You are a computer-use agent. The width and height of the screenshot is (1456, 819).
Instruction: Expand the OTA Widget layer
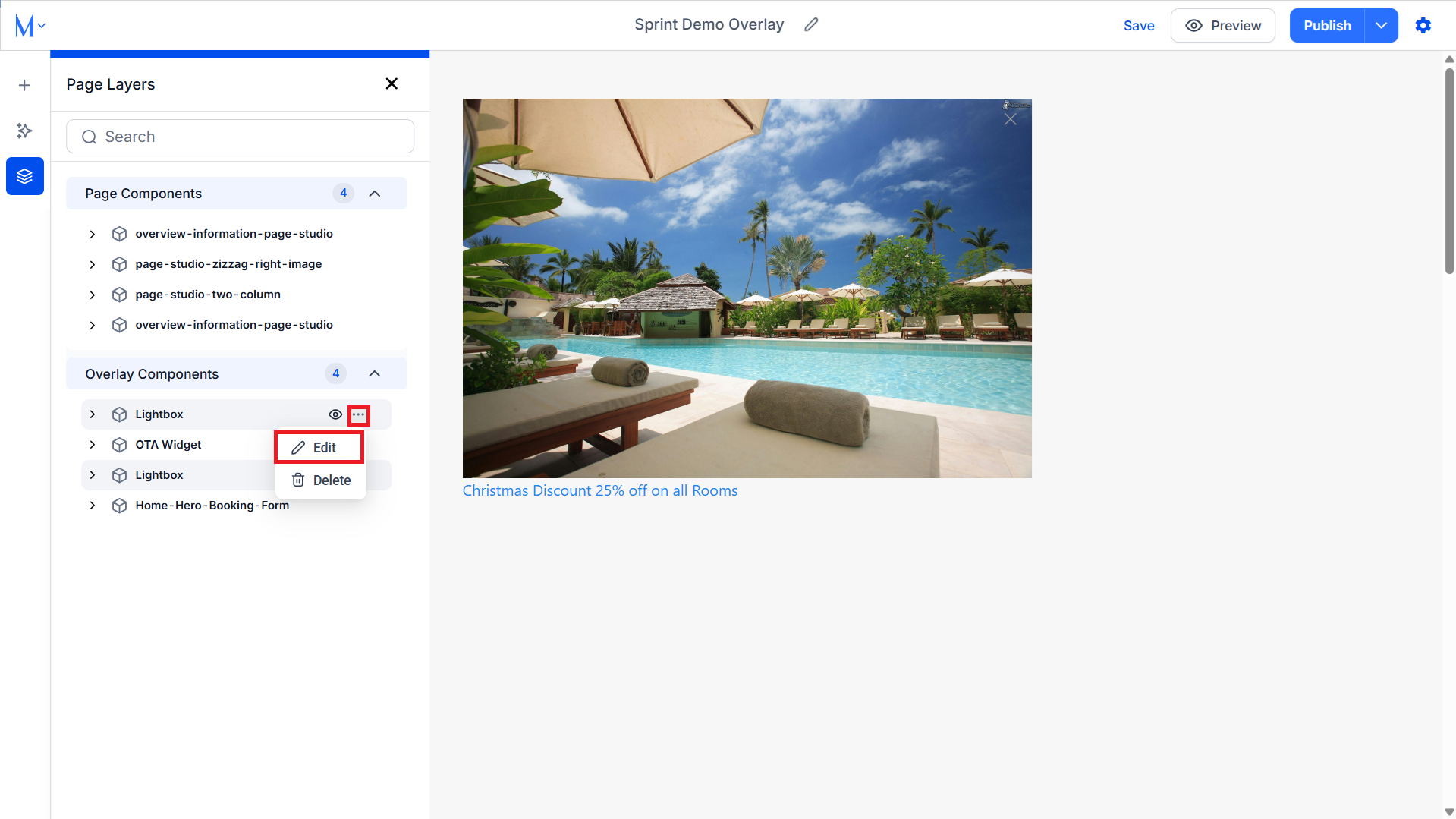pos(93,445)
